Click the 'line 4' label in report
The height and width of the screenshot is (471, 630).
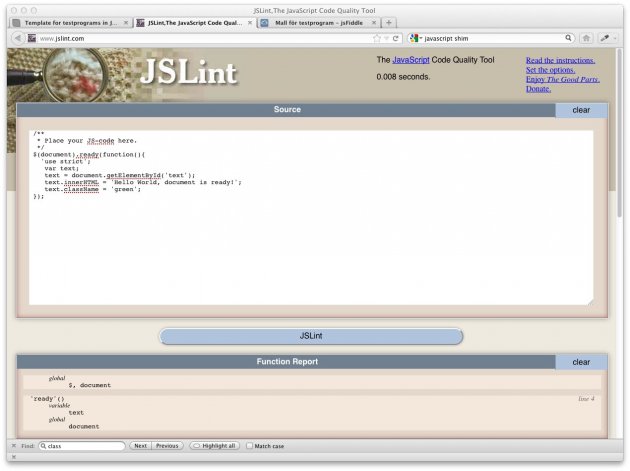point(586,399)
